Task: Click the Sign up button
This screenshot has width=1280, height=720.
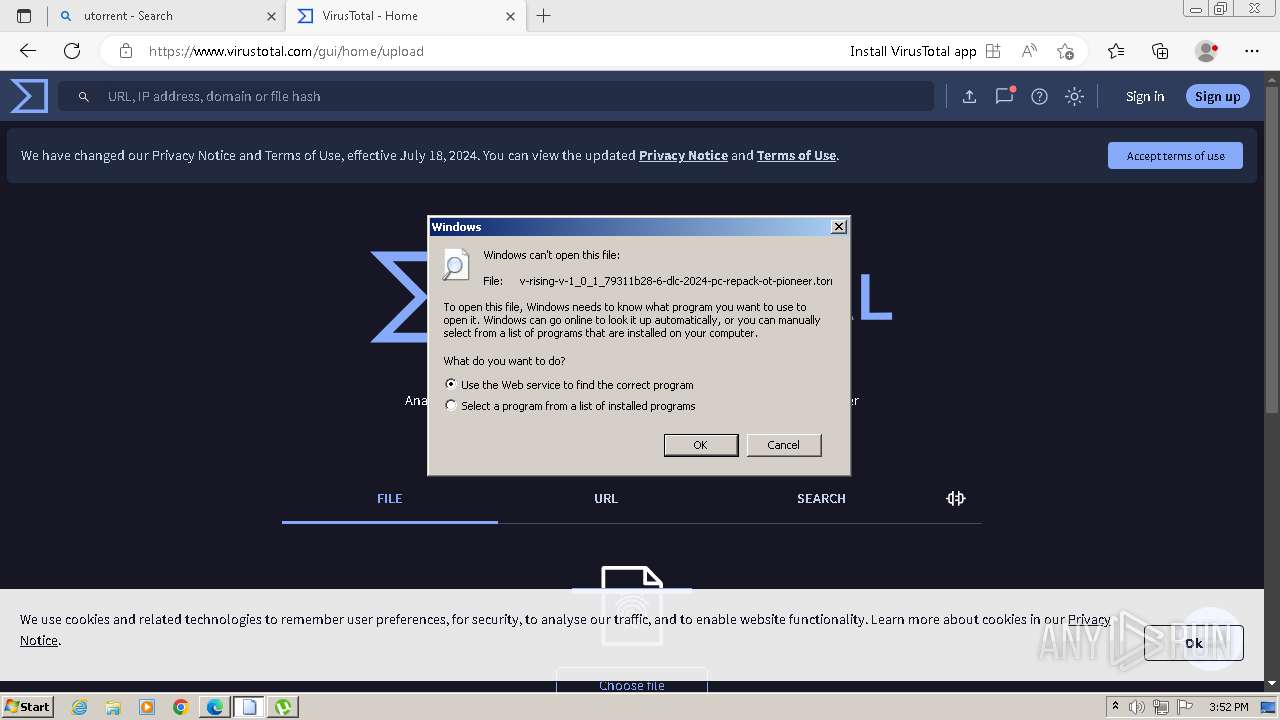Action: [x=1217, y=96]
